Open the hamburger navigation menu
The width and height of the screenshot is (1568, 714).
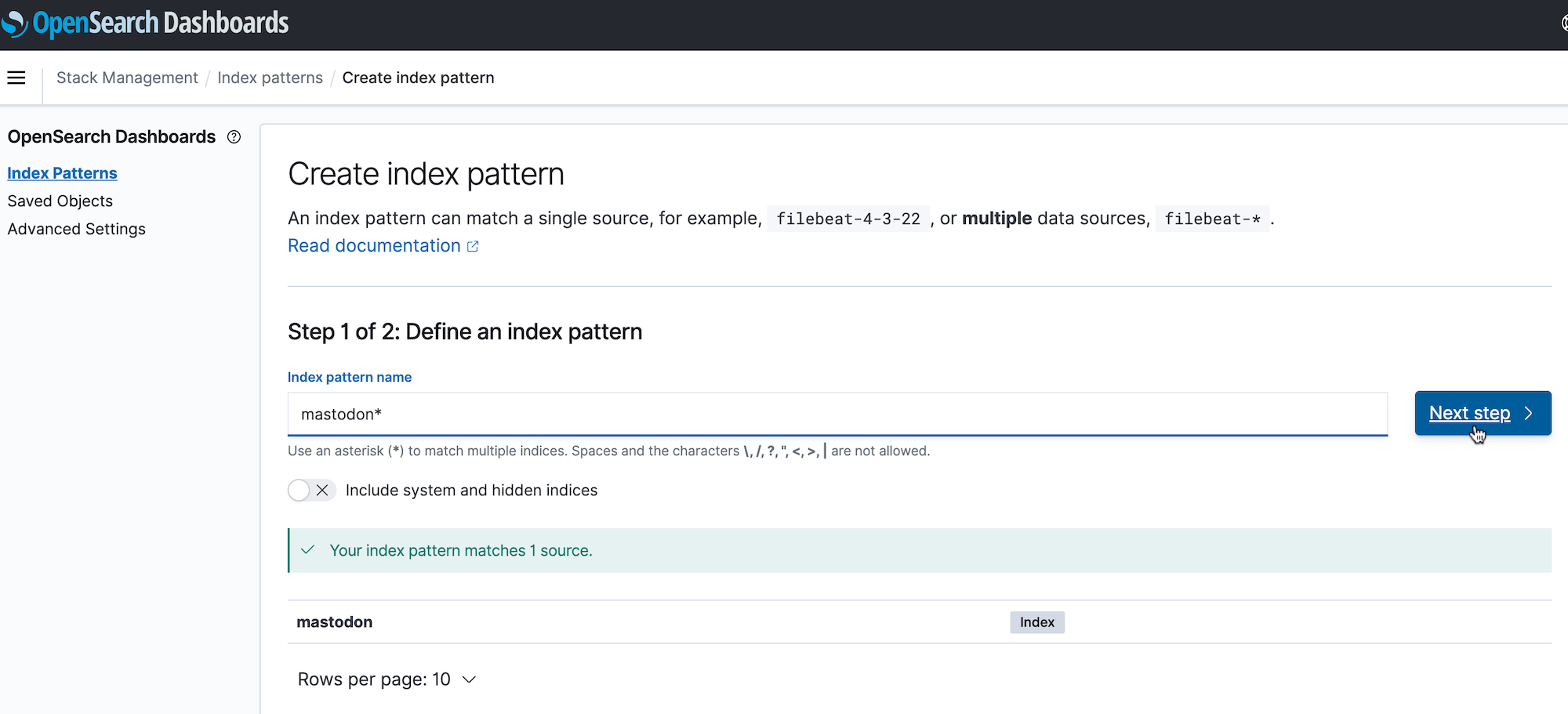tap(16, 78)
